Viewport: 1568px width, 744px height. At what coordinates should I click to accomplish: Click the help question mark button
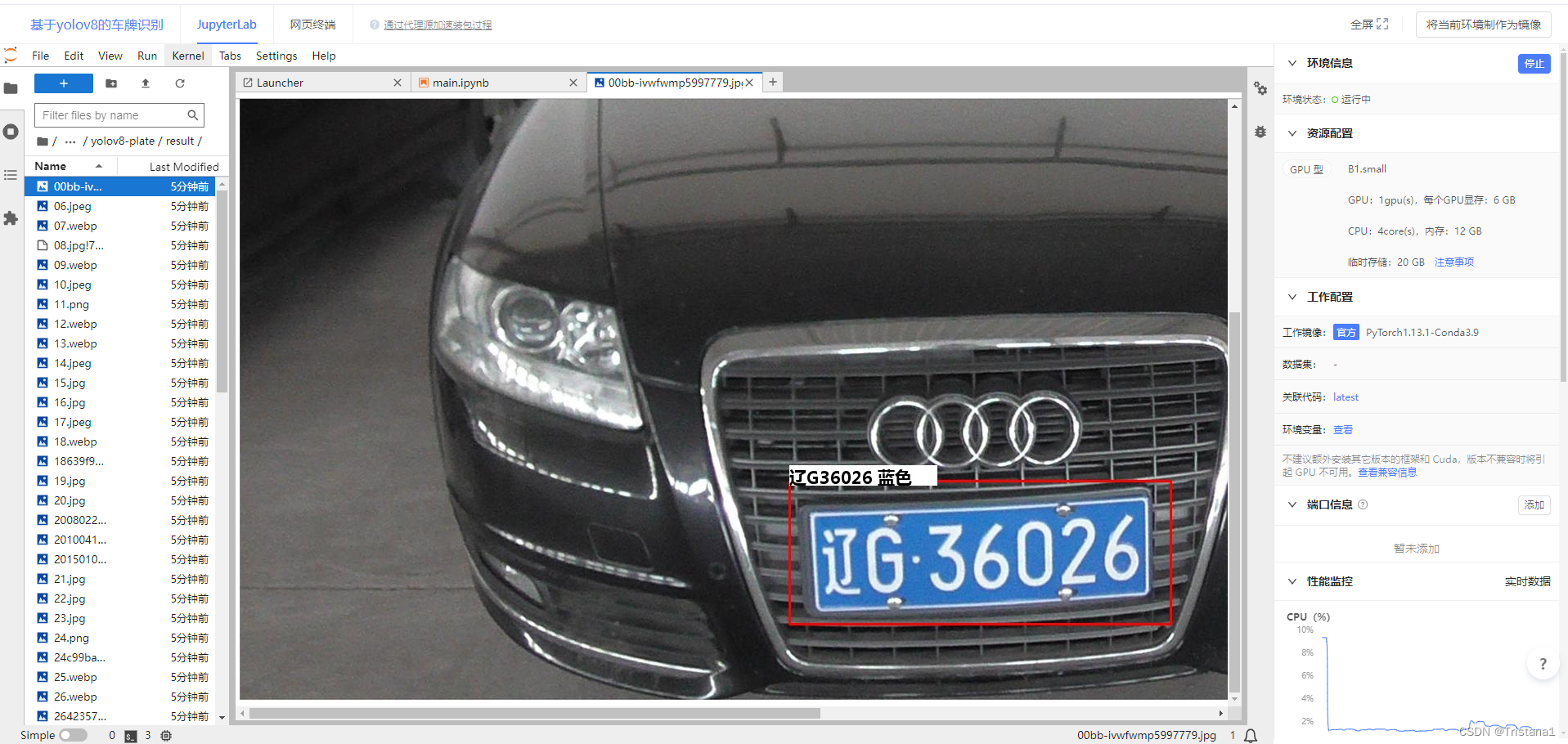pyautogui.click(x=1543, y=664)
